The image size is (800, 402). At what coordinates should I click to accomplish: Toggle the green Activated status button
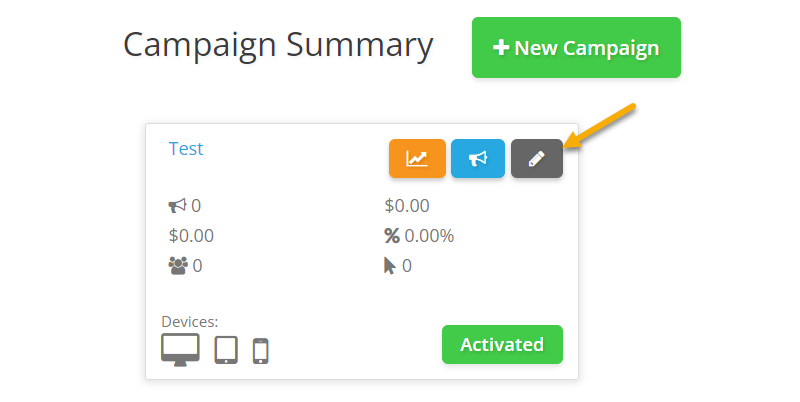tap(502, 345)
